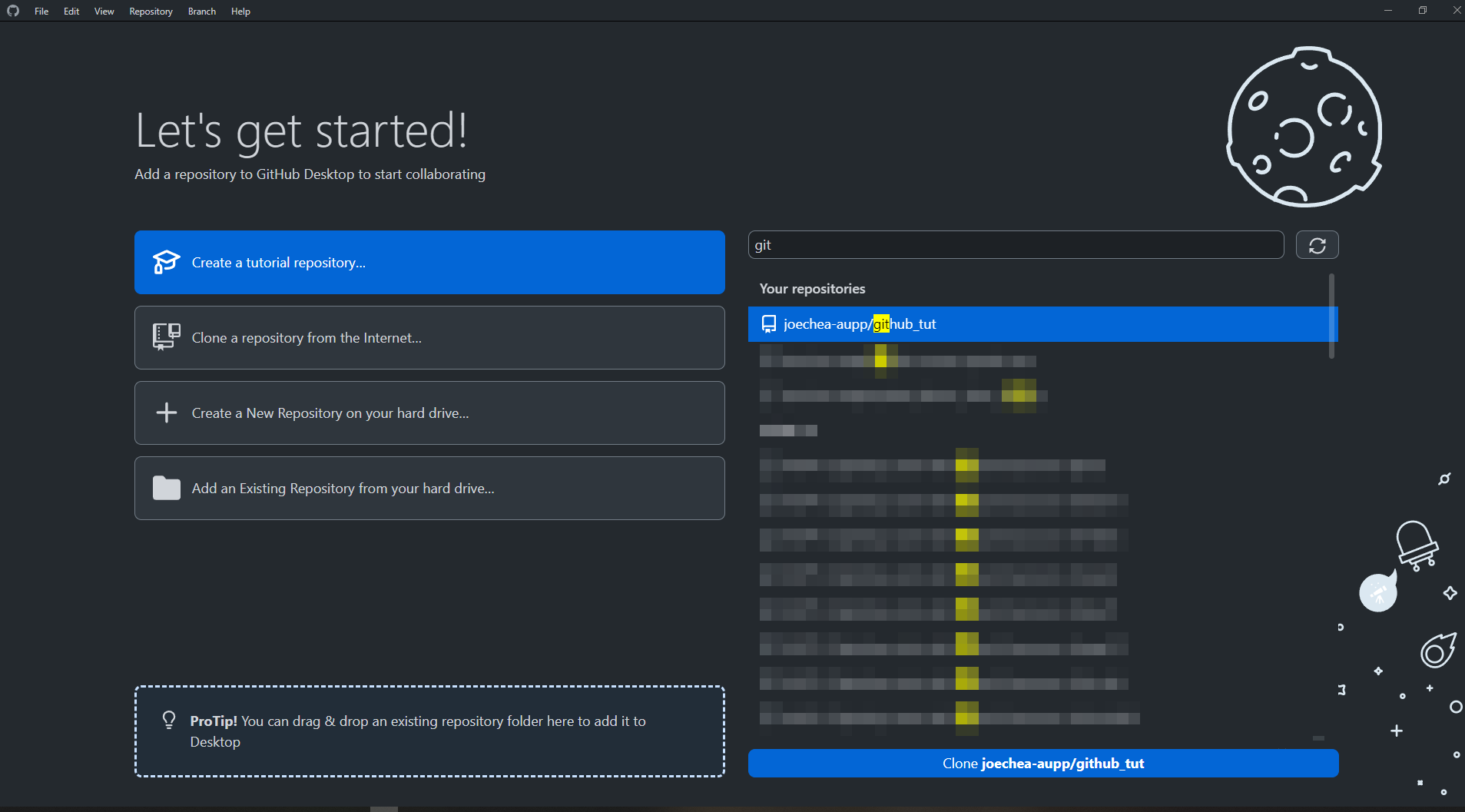Click the repository list scrollbar
Image resolution: width=1465 pixels, height=812 pixels.
(1331, 316)
